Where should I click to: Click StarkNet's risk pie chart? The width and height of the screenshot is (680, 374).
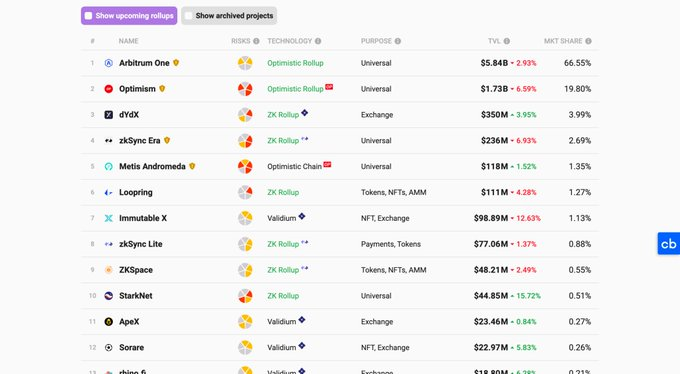pyautogui.click(x=245, y=296)
